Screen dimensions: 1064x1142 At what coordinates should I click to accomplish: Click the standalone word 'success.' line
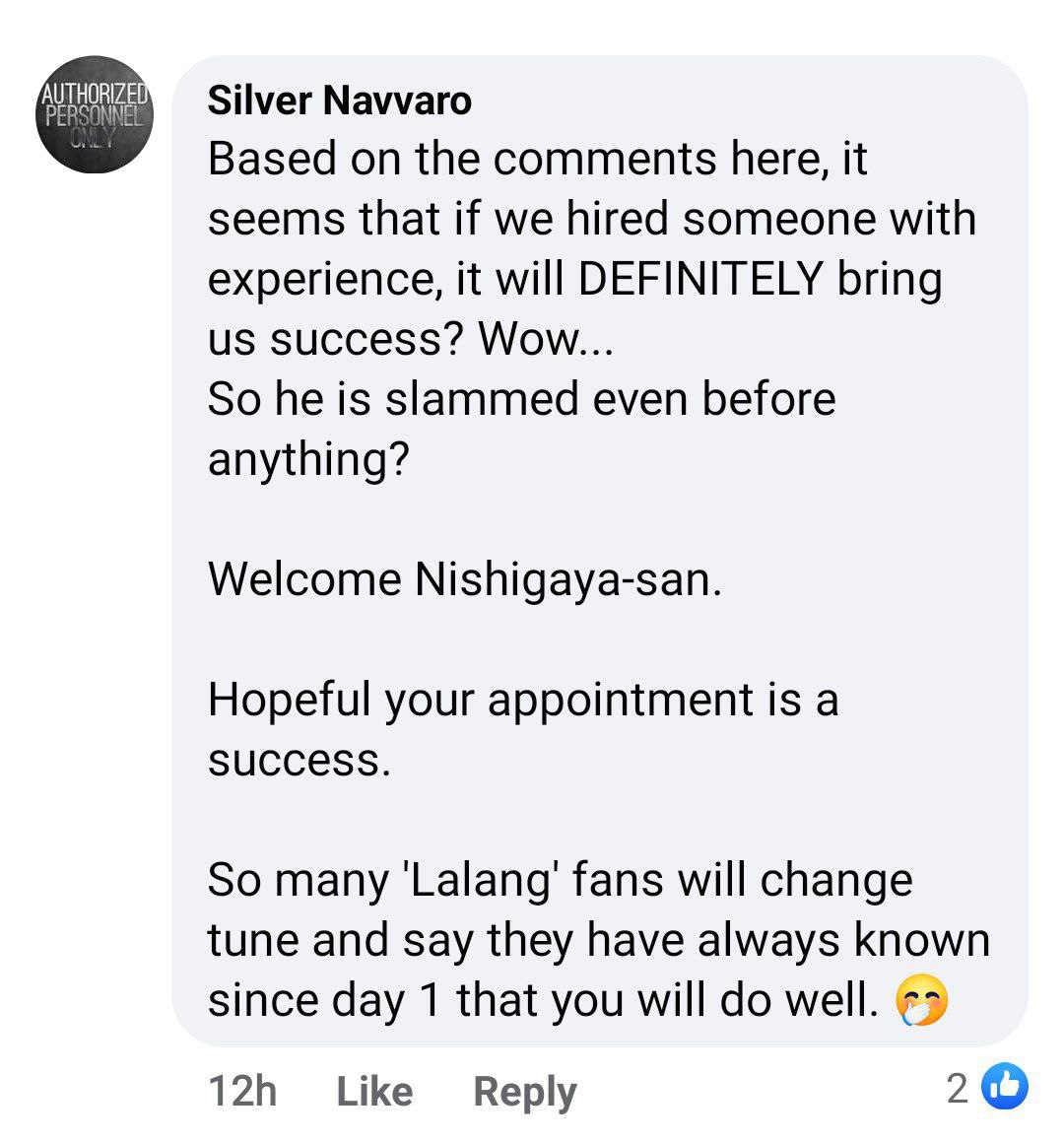299,761
